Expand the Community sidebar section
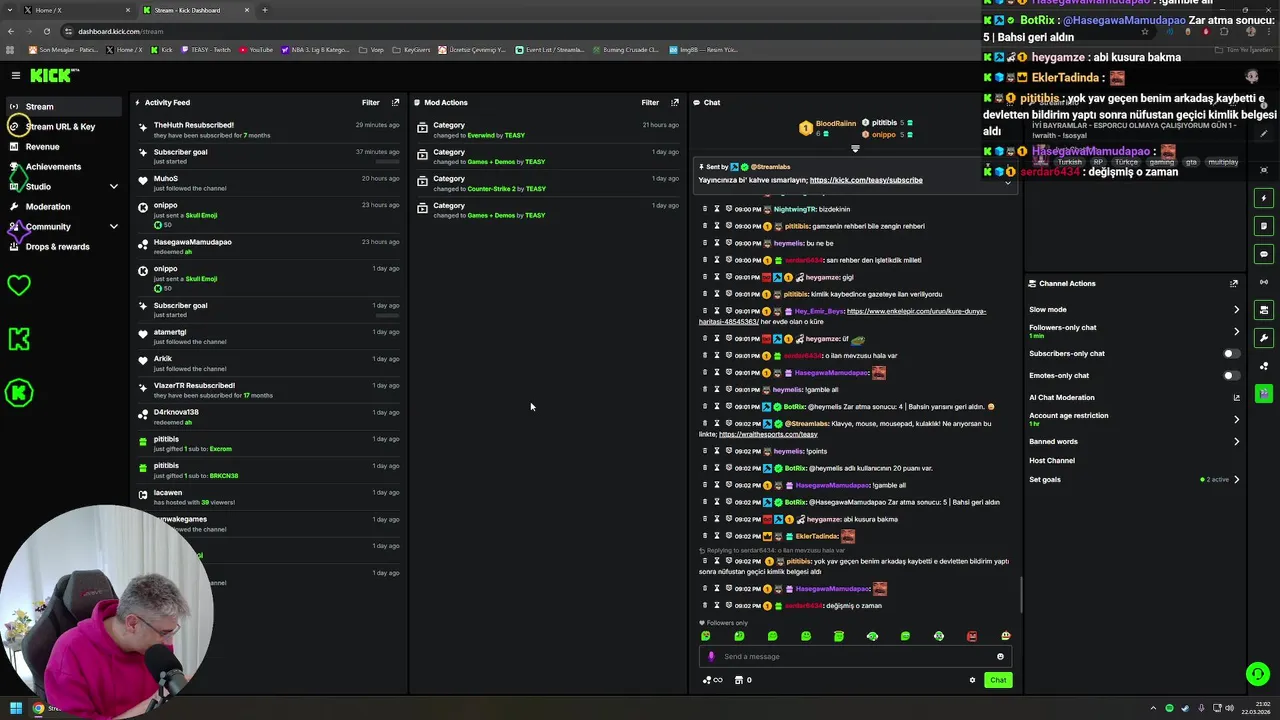 coord(113,227)
